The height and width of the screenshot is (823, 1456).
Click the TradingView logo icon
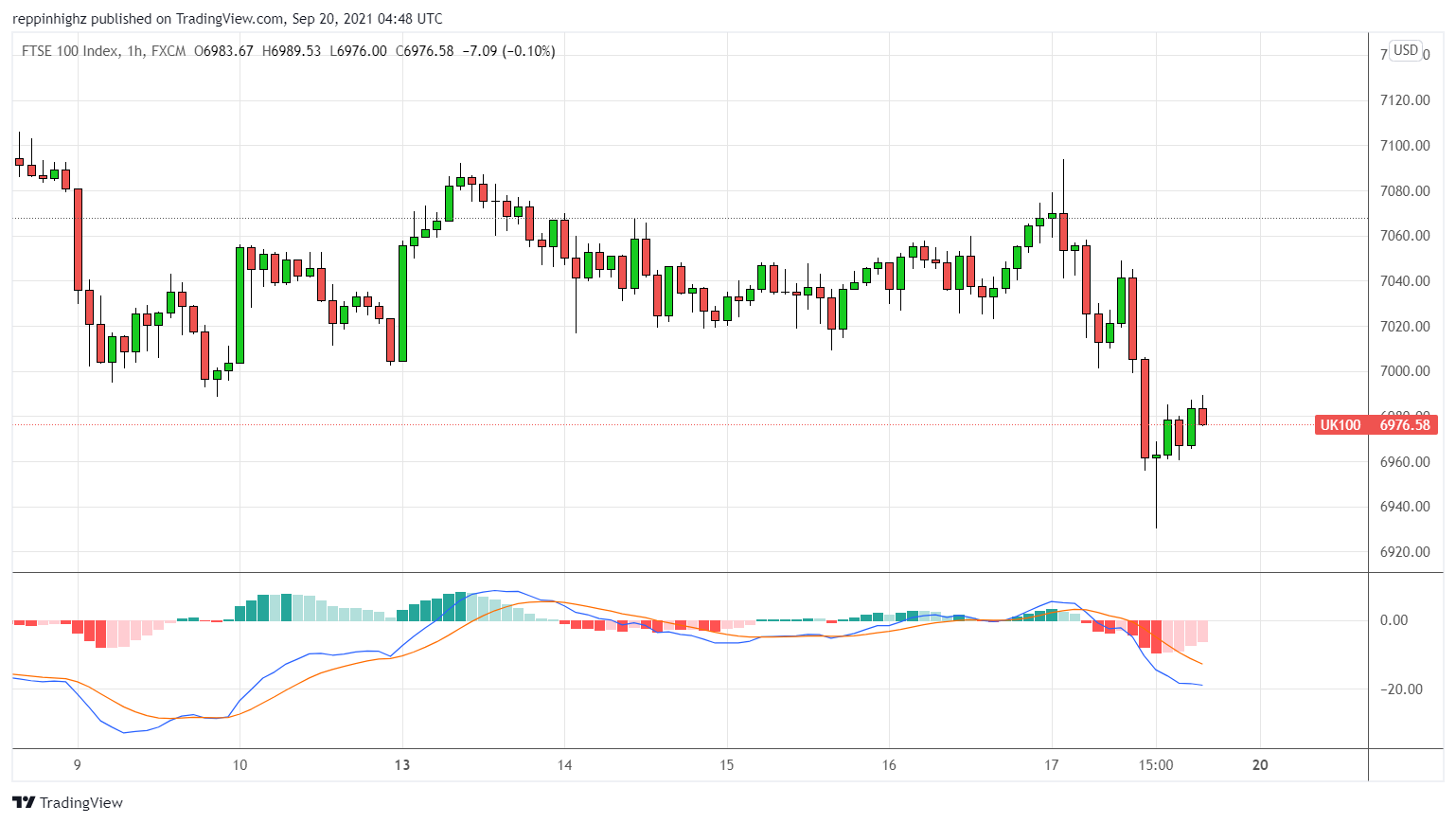point(24,802)
